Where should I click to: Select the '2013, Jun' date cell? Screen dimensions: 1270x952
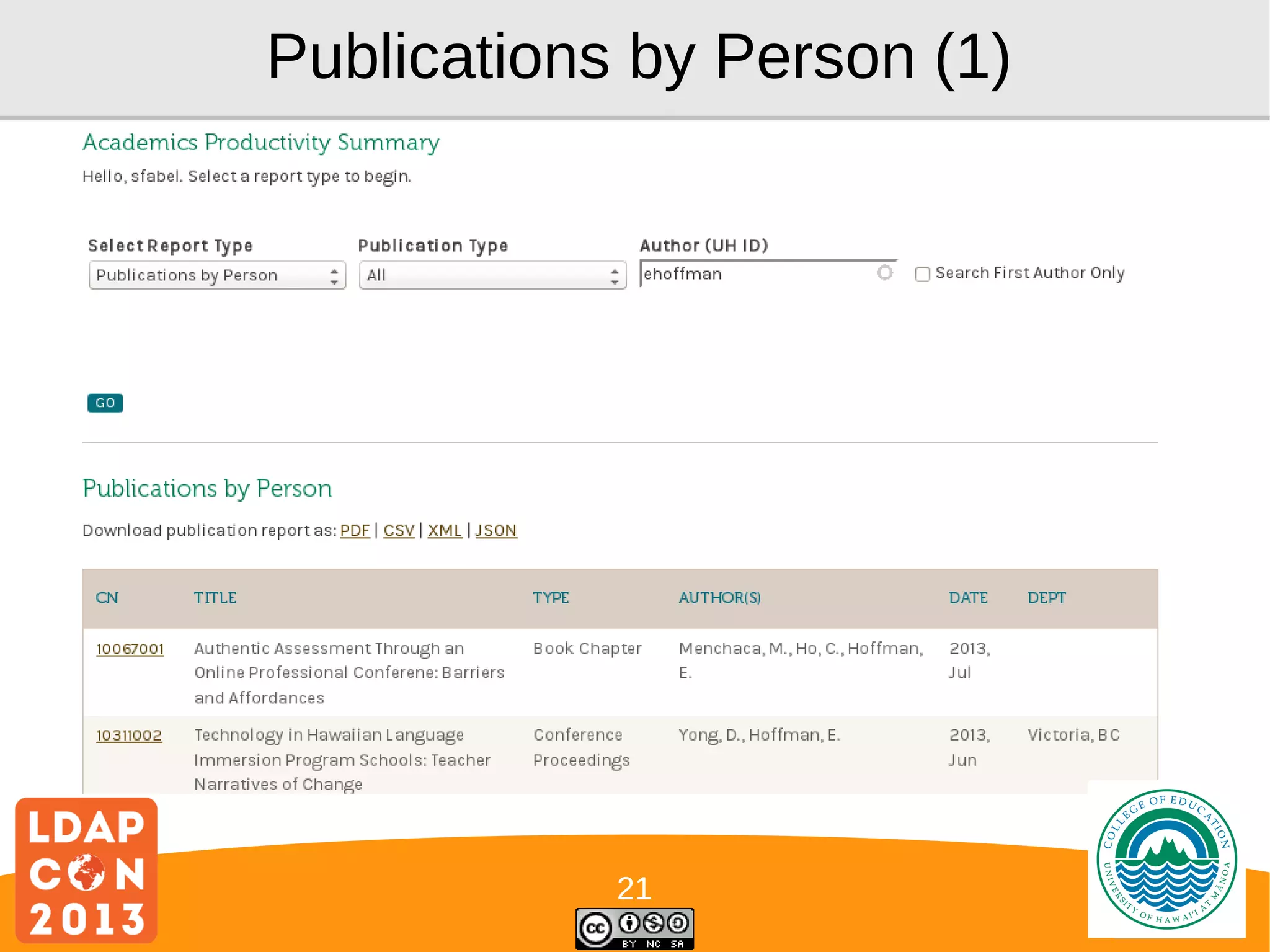970,747
